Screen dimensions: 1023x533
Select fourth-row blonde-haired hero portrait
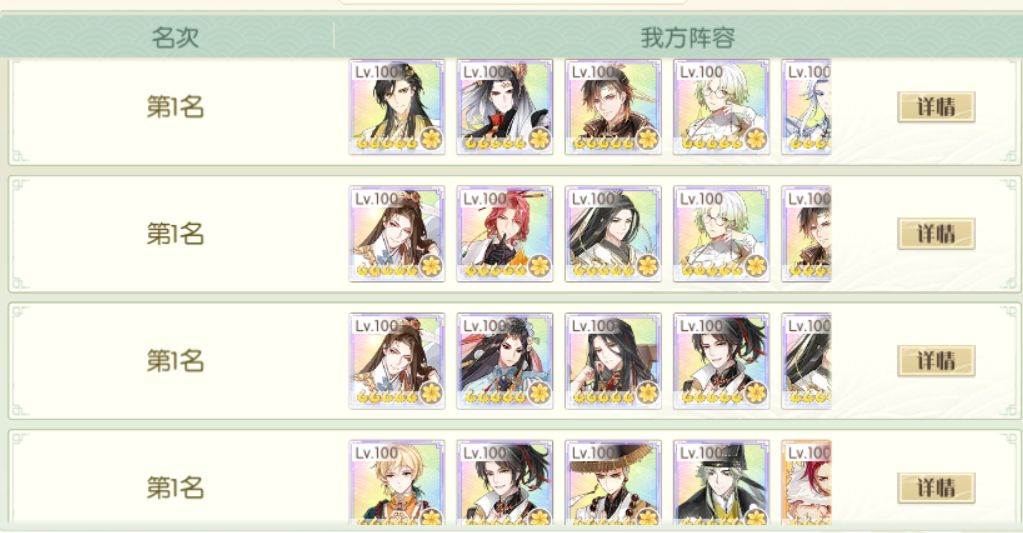tap(397, 483)
